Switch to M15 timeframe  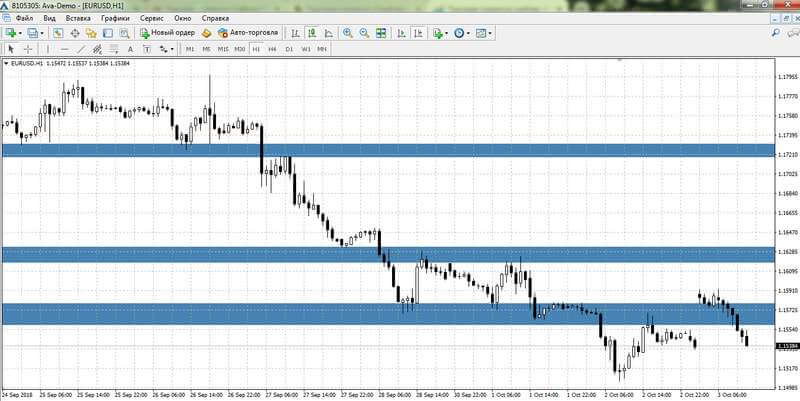pos(223,49)
